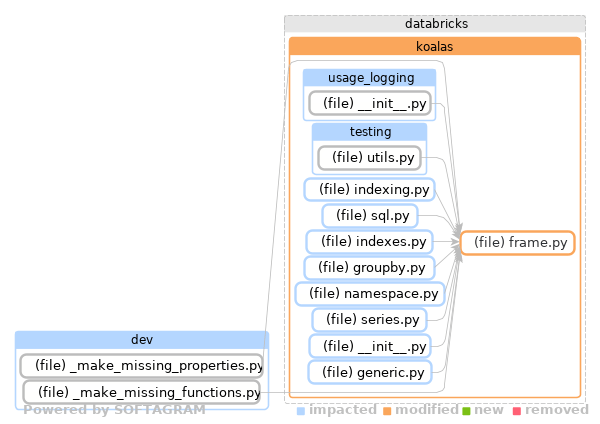This screenshot has width=600, height=424.
Task: Click the usage_logging __init__.py file node
Action: tap(370, 103)
